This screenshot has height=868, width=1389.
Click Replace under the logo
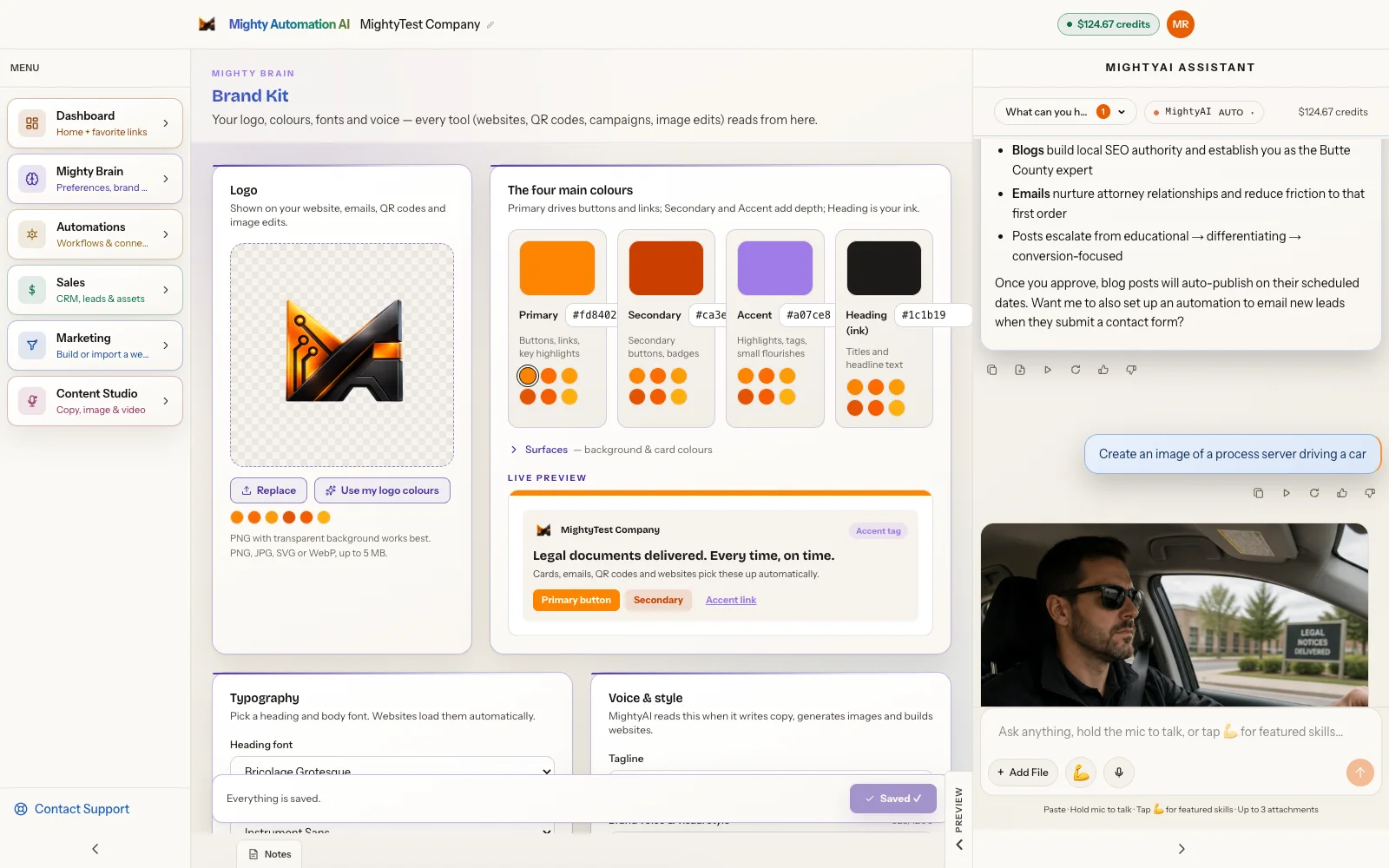coord(269,490)
